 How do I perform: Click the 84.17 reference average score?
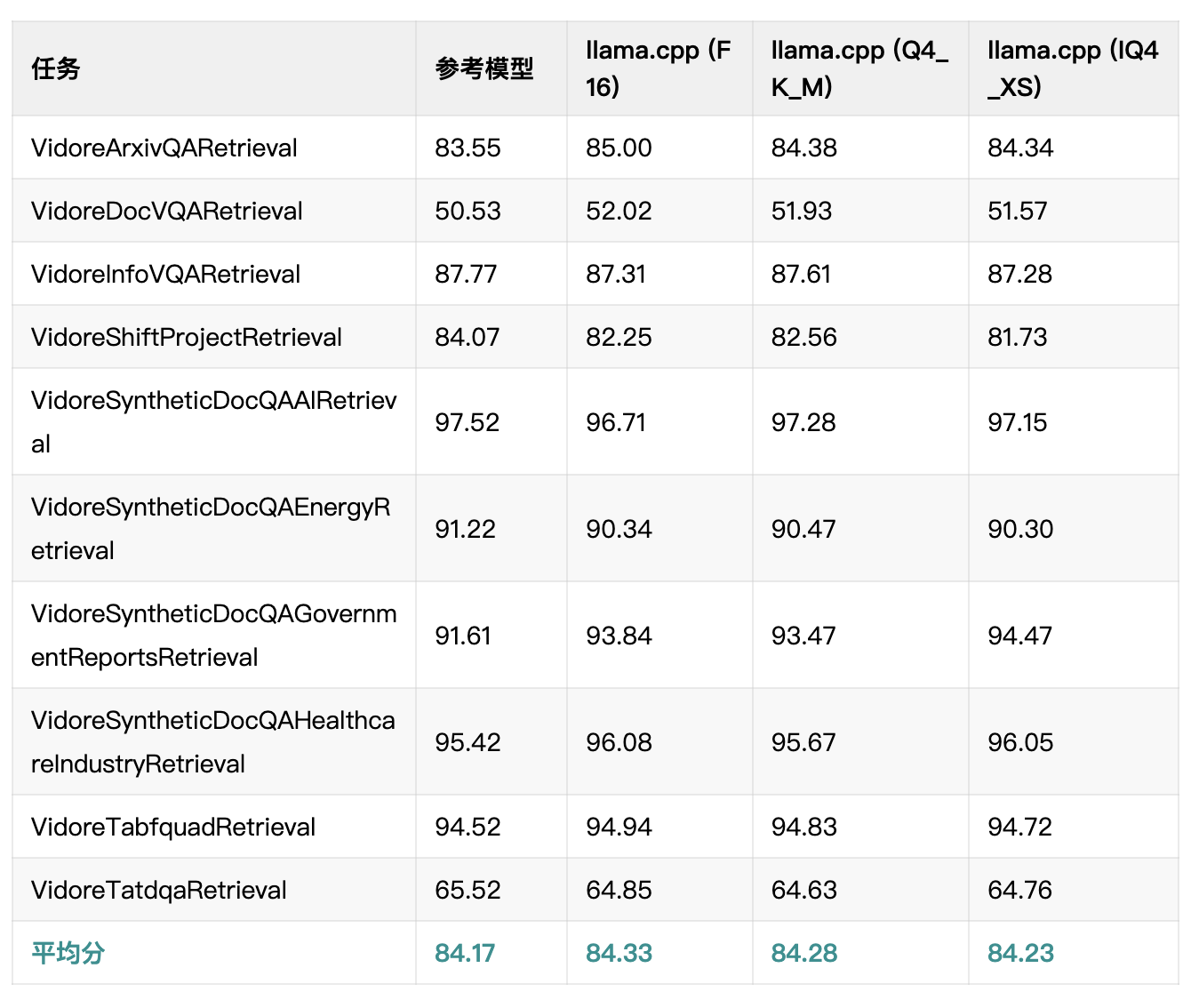(465, 953)
